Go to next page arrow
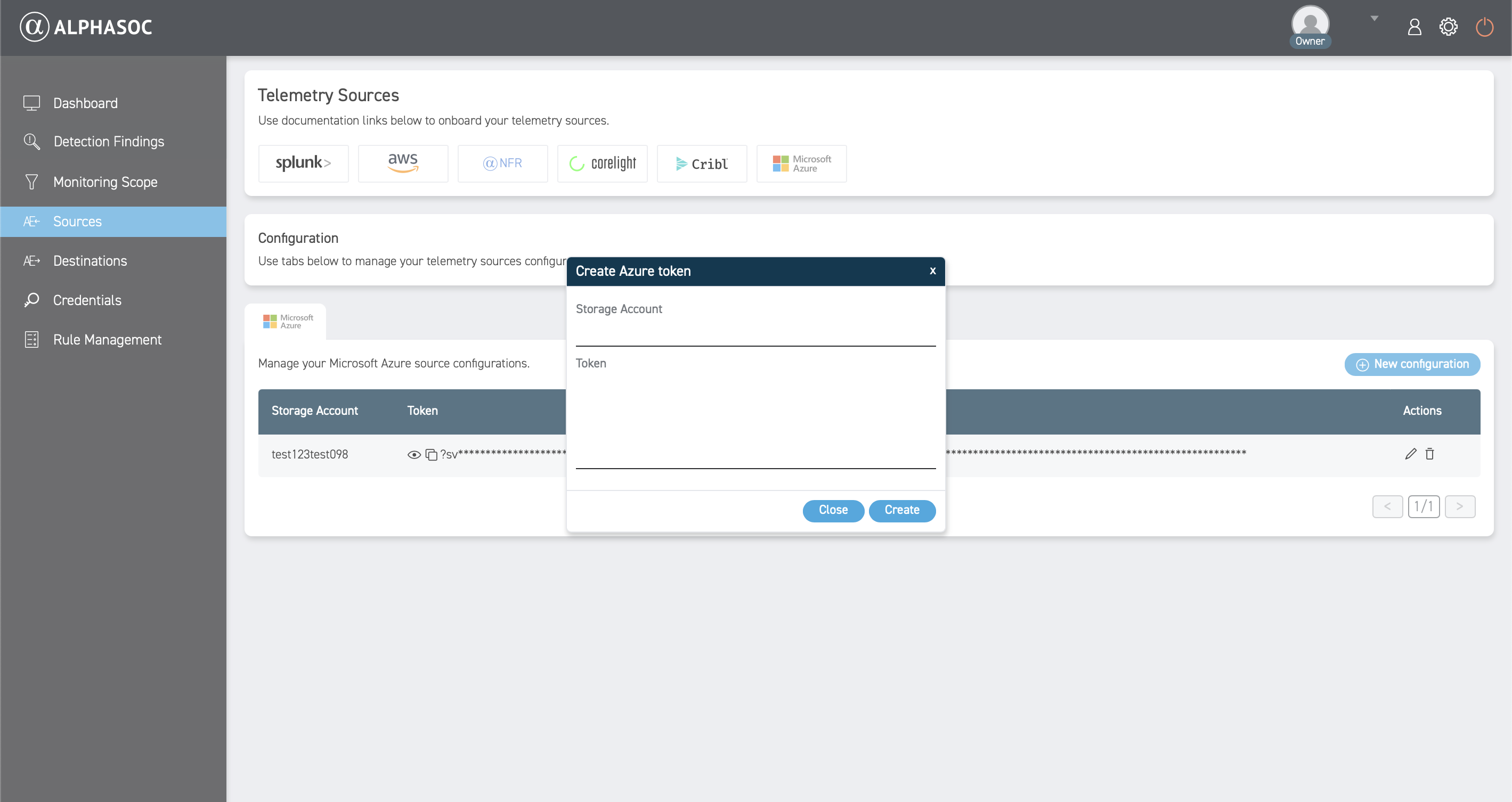The height and width of the screenshot is (802, 1512). [1459, 506]
